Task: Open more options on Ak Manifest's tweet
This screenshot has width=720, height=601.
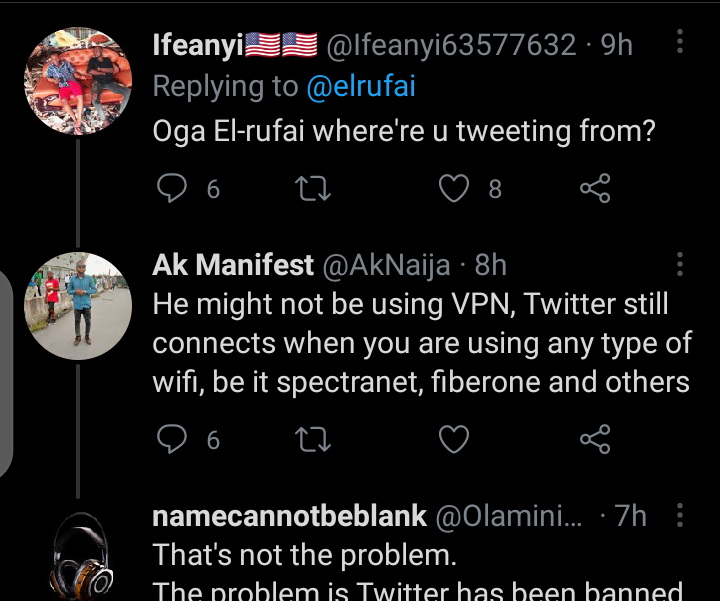Action: point(680,265)
